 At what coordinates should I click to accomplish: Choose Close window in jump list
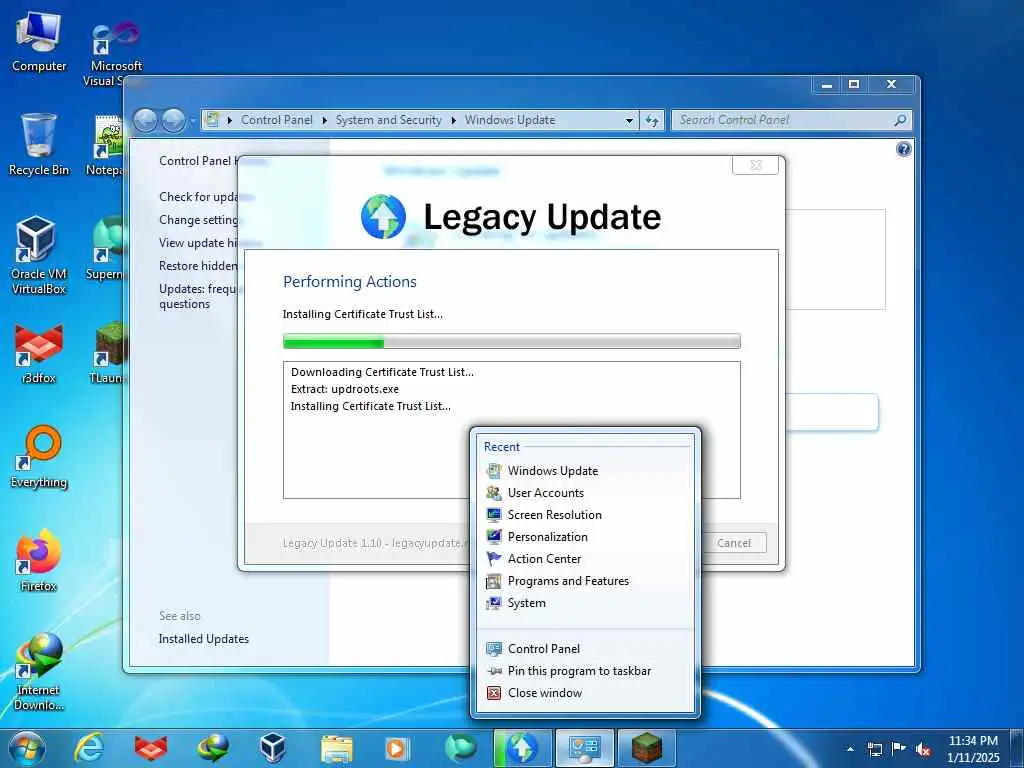click(585, 694)
